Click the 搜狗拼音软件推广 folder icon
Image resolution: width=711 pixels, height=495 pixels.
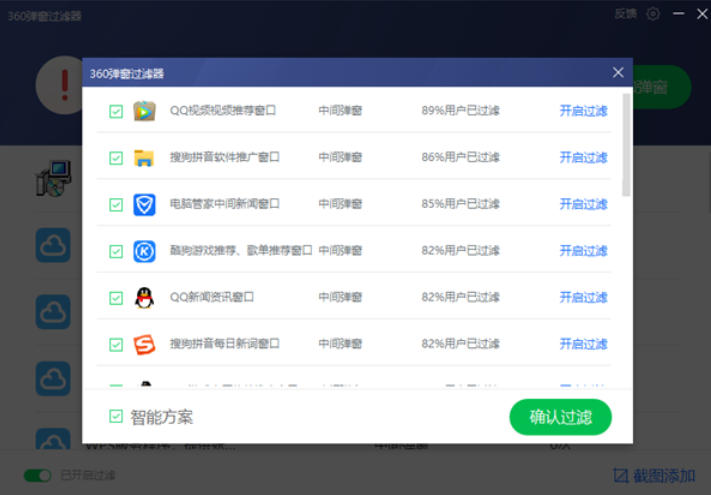tap(145, 157)
